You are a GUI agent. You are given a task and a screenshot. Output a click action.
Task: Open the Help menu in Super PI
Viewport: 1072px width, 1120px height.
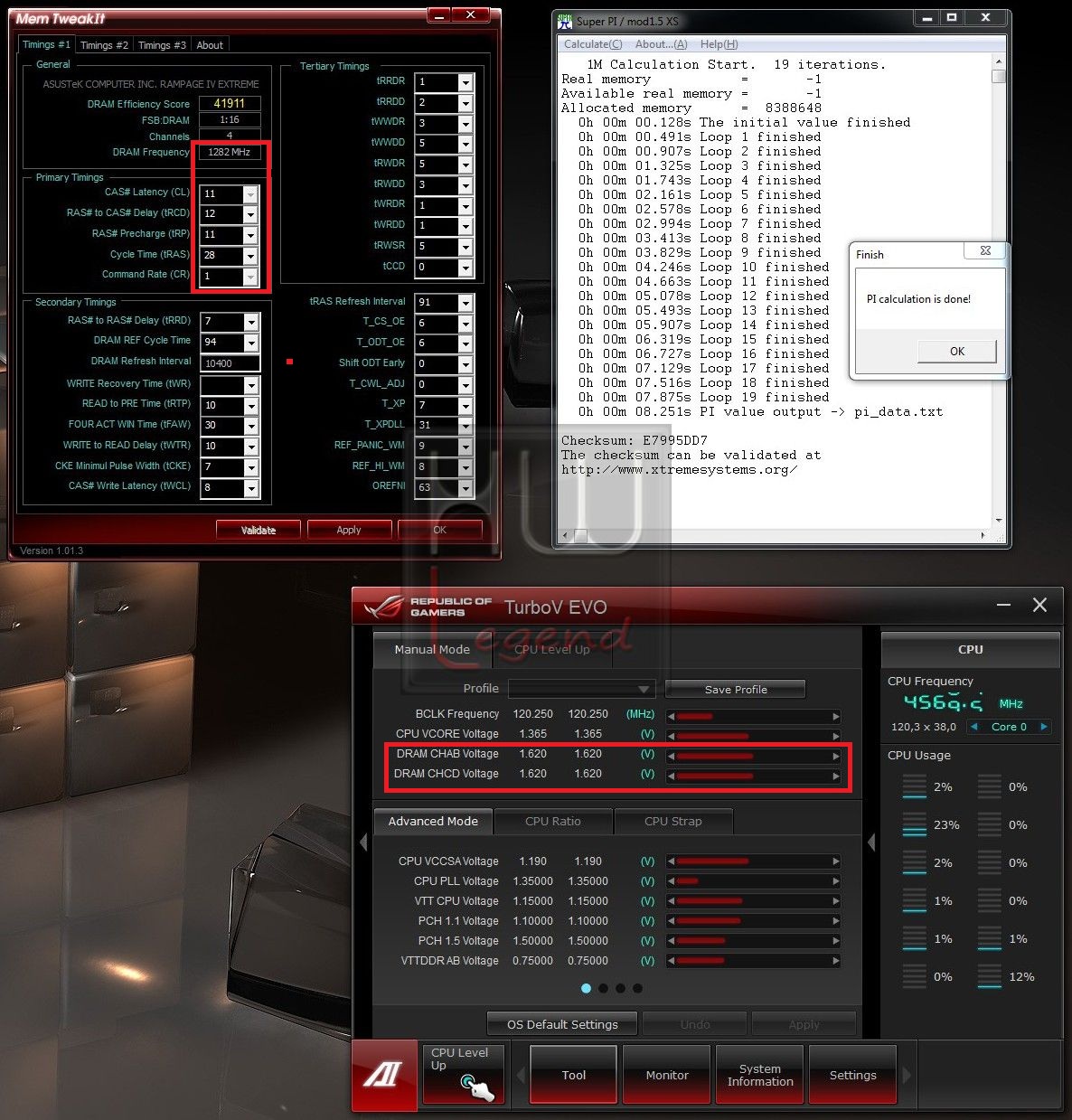[719, 44]
